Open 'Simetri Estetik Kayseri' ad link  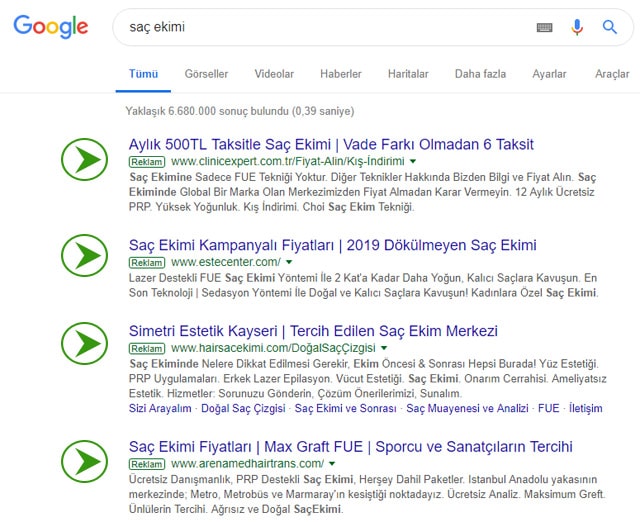click(x=313, y=331)
